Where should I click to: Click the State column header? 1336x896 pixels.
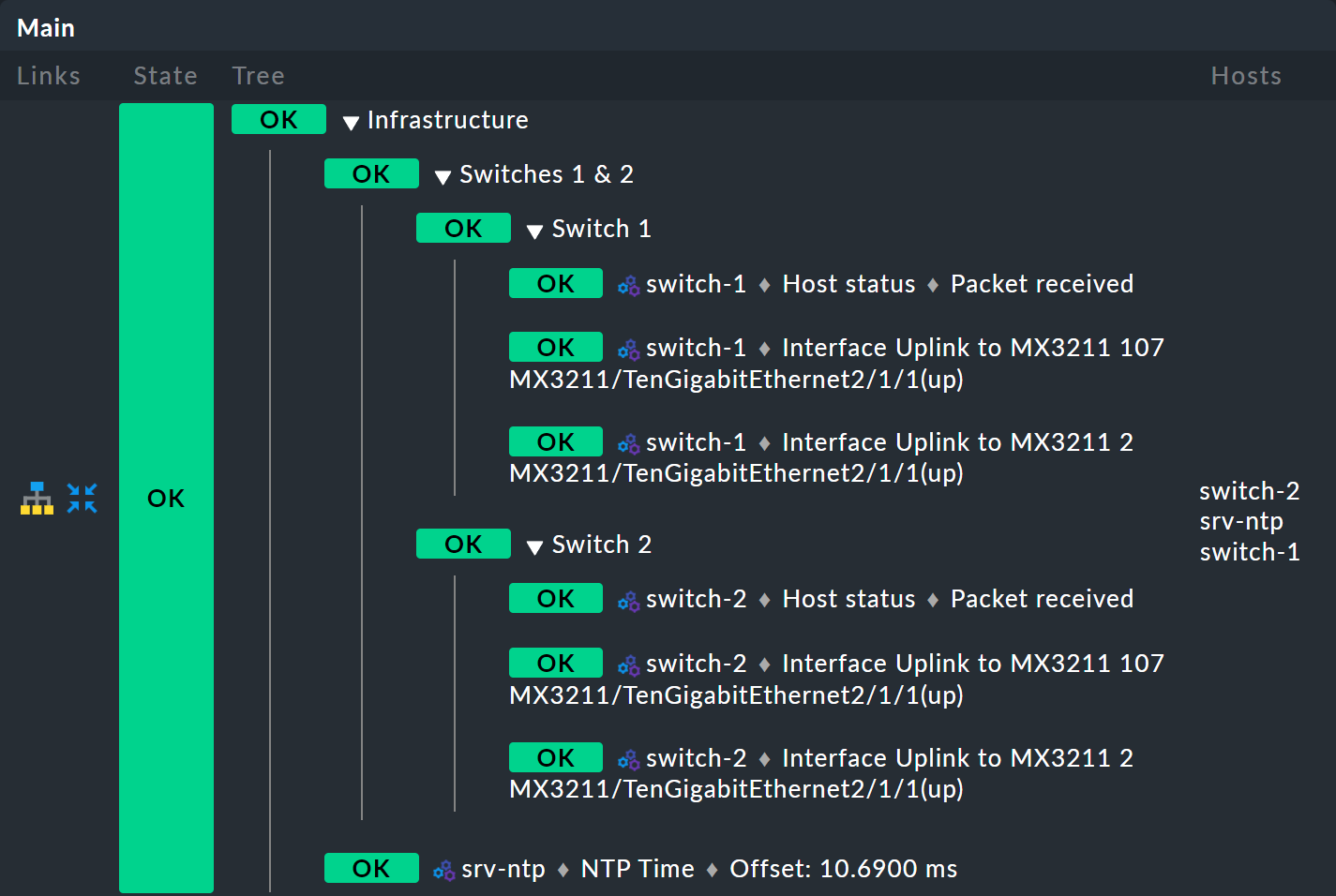(165, 76)
